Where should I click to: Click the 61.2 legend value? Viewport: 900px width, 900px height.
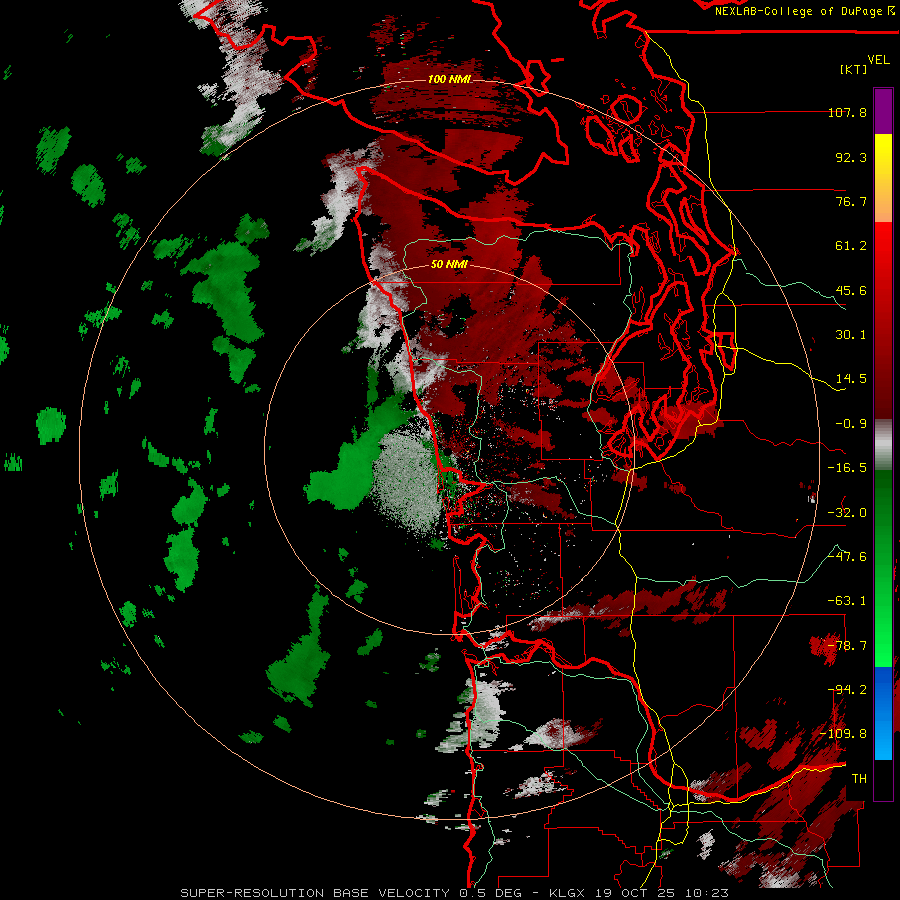[x=851, y=246]
